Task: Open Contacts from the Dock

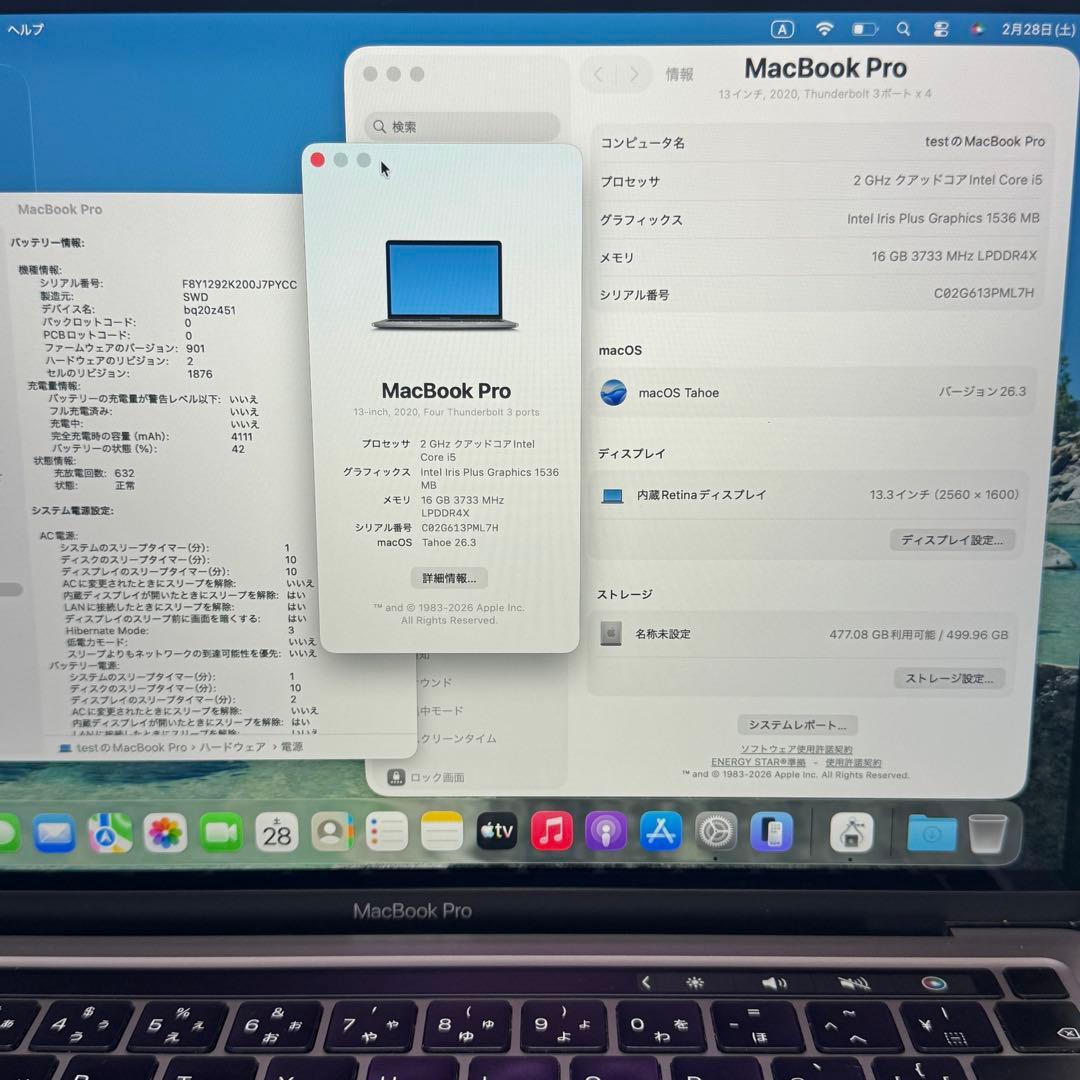Action: [x=332, y=833]
